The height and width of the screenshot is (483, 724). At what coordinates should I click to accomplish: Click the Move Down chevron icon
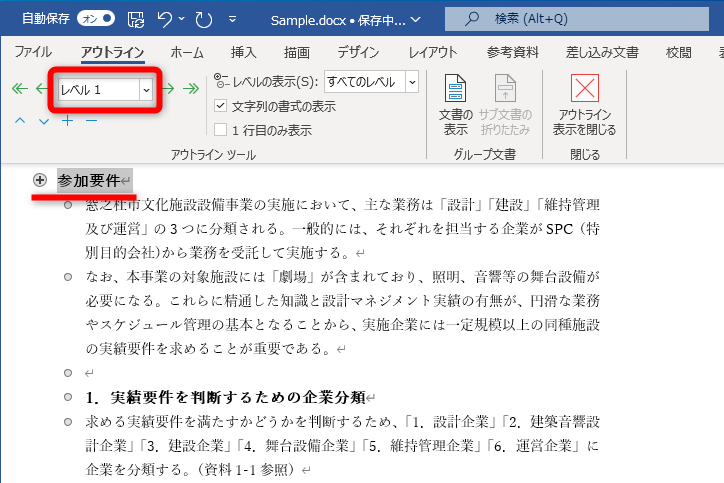point(44,121)
